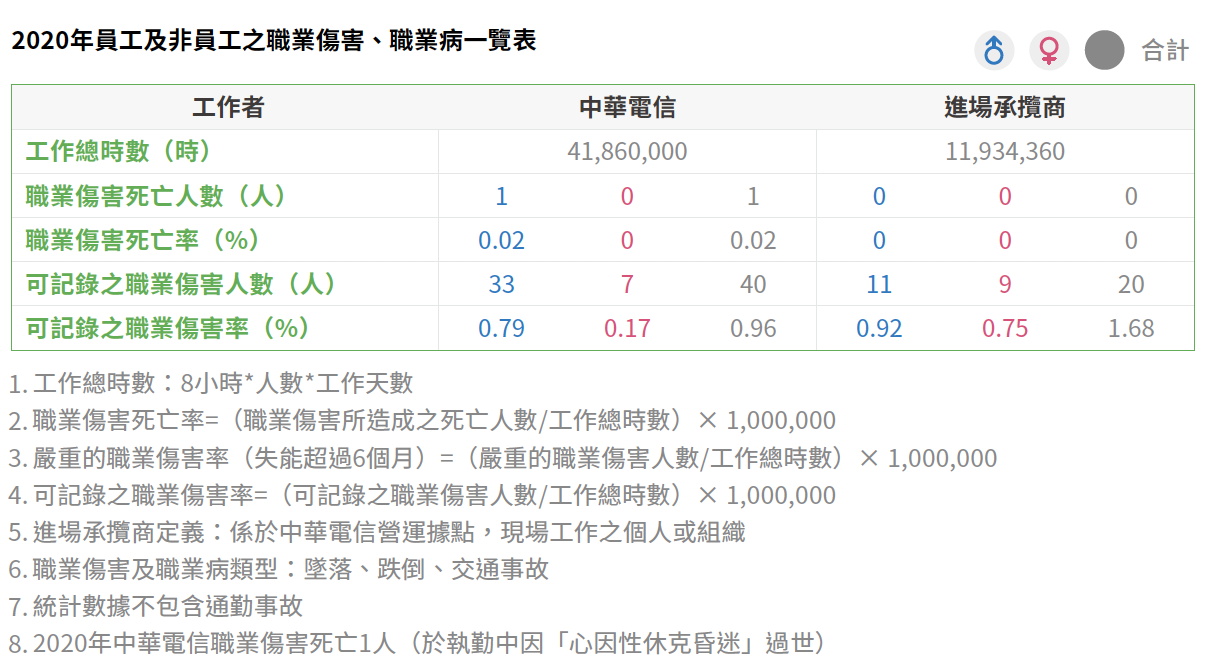The image size is (1226, 662).
Task: Click the gray rate value 1.68
Action: 1131,328
